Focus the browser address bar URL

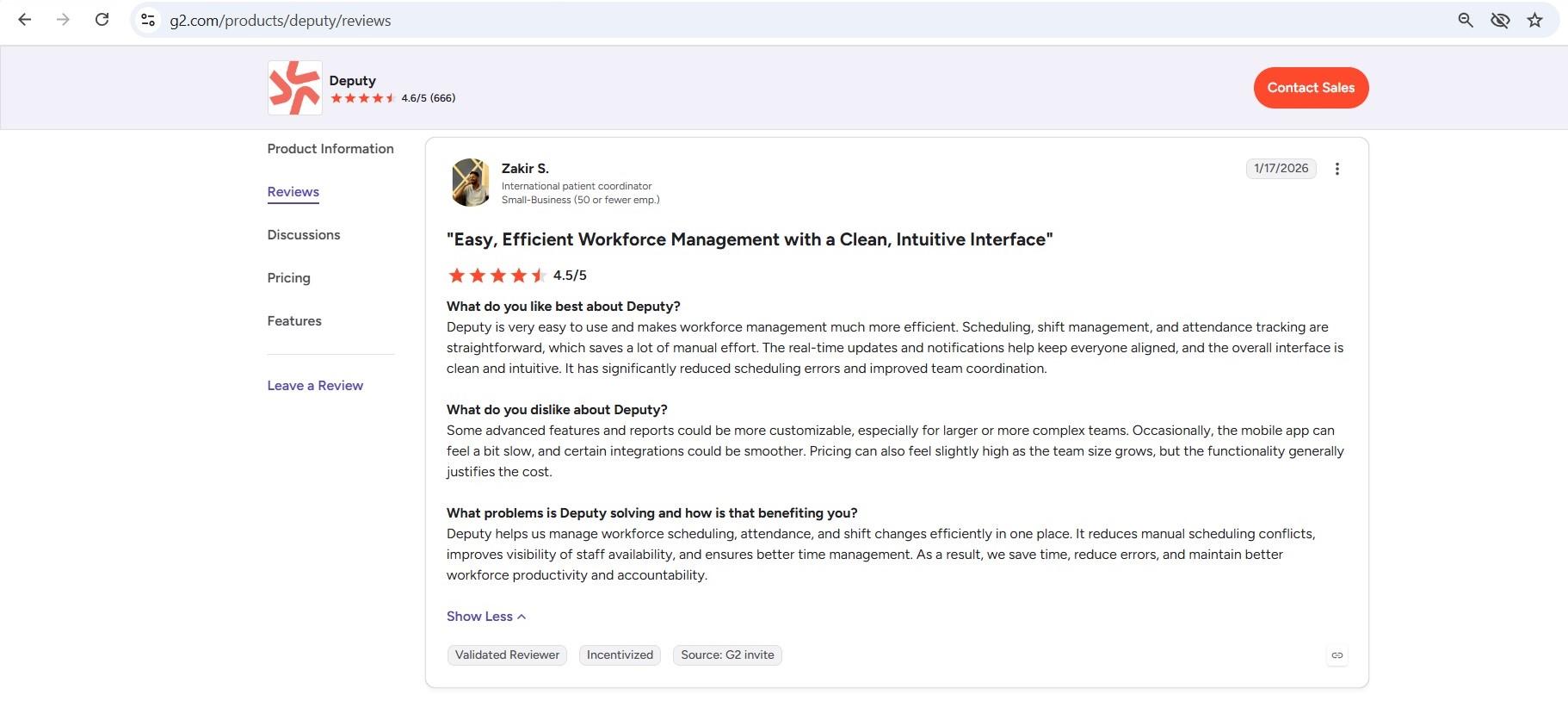tap(281, 21)
